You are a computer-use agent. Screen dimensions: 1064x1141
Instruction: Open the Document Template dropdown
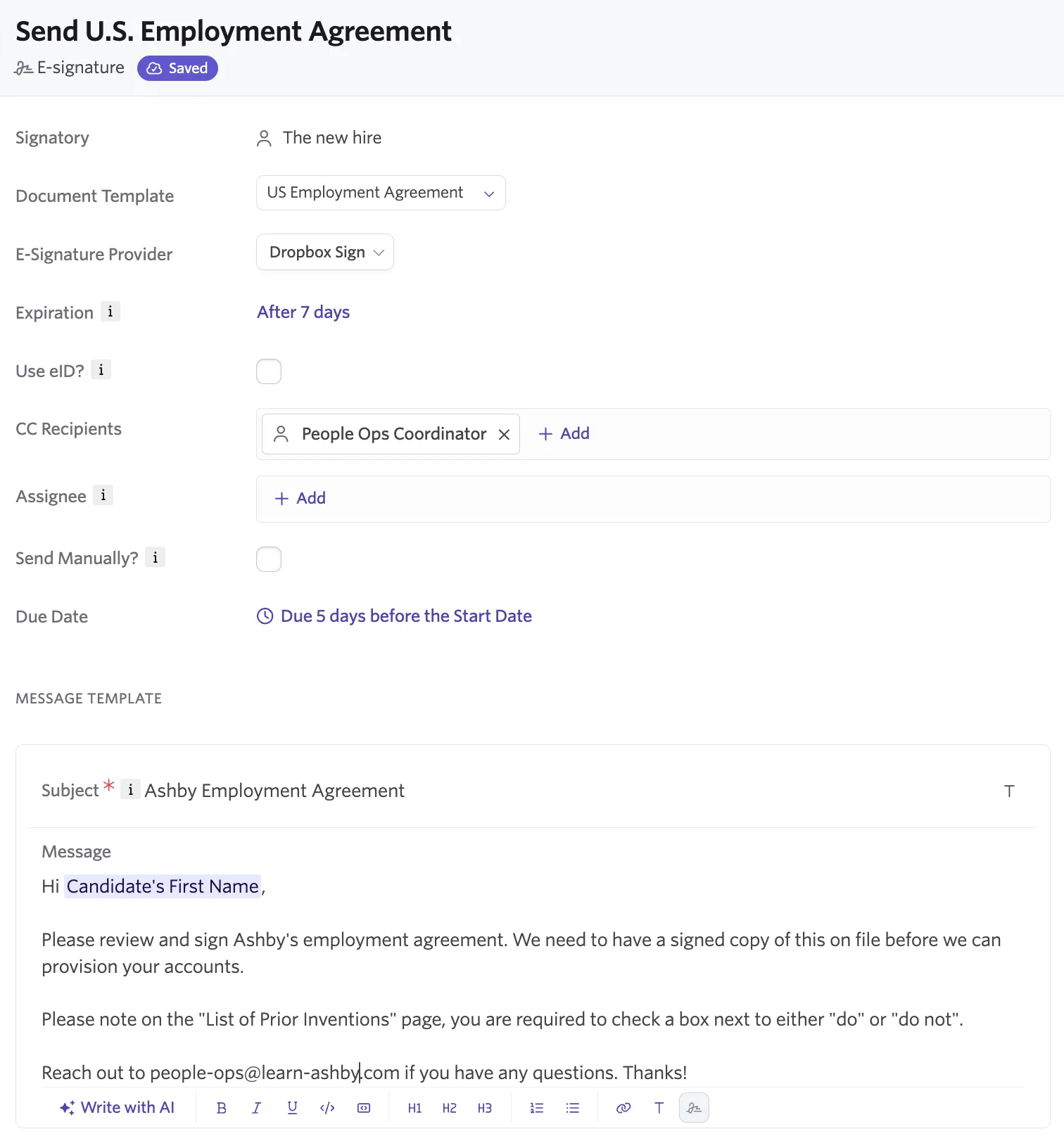(381, 193)
